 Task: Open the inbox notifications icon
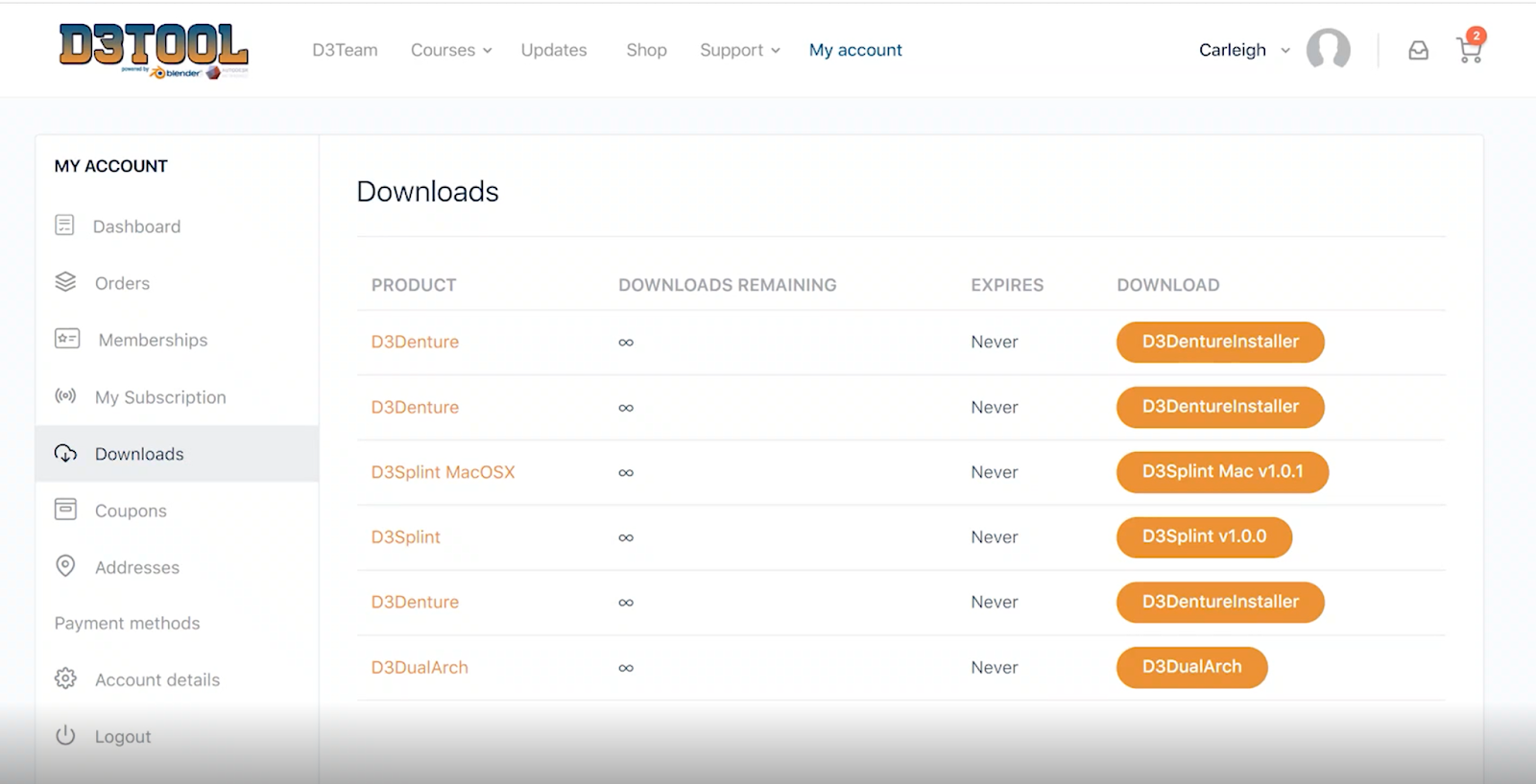[1418, 51]
